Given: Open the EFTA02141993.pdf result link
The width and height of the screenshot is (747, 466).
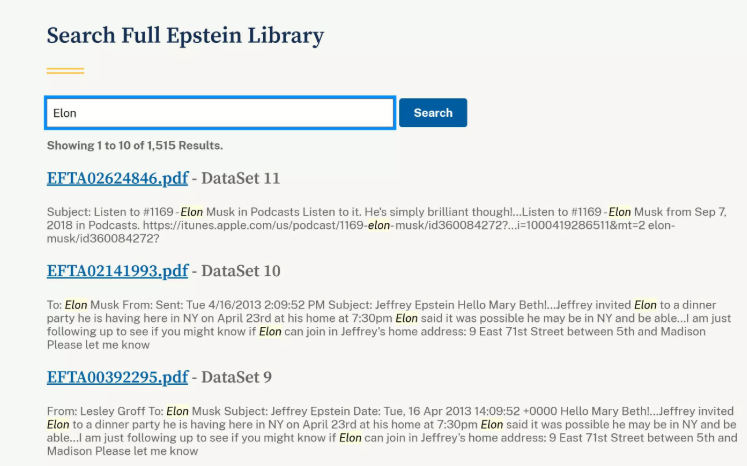Looking at the screenshot, I should point(117,271).
